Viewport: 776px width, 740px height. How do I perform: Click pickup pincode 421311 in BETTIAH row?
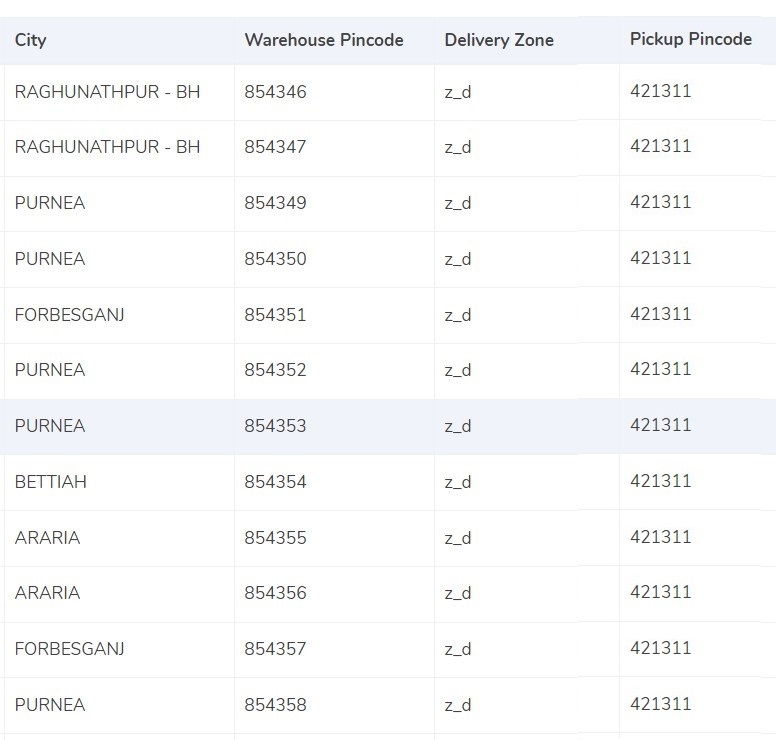(660, 481)
